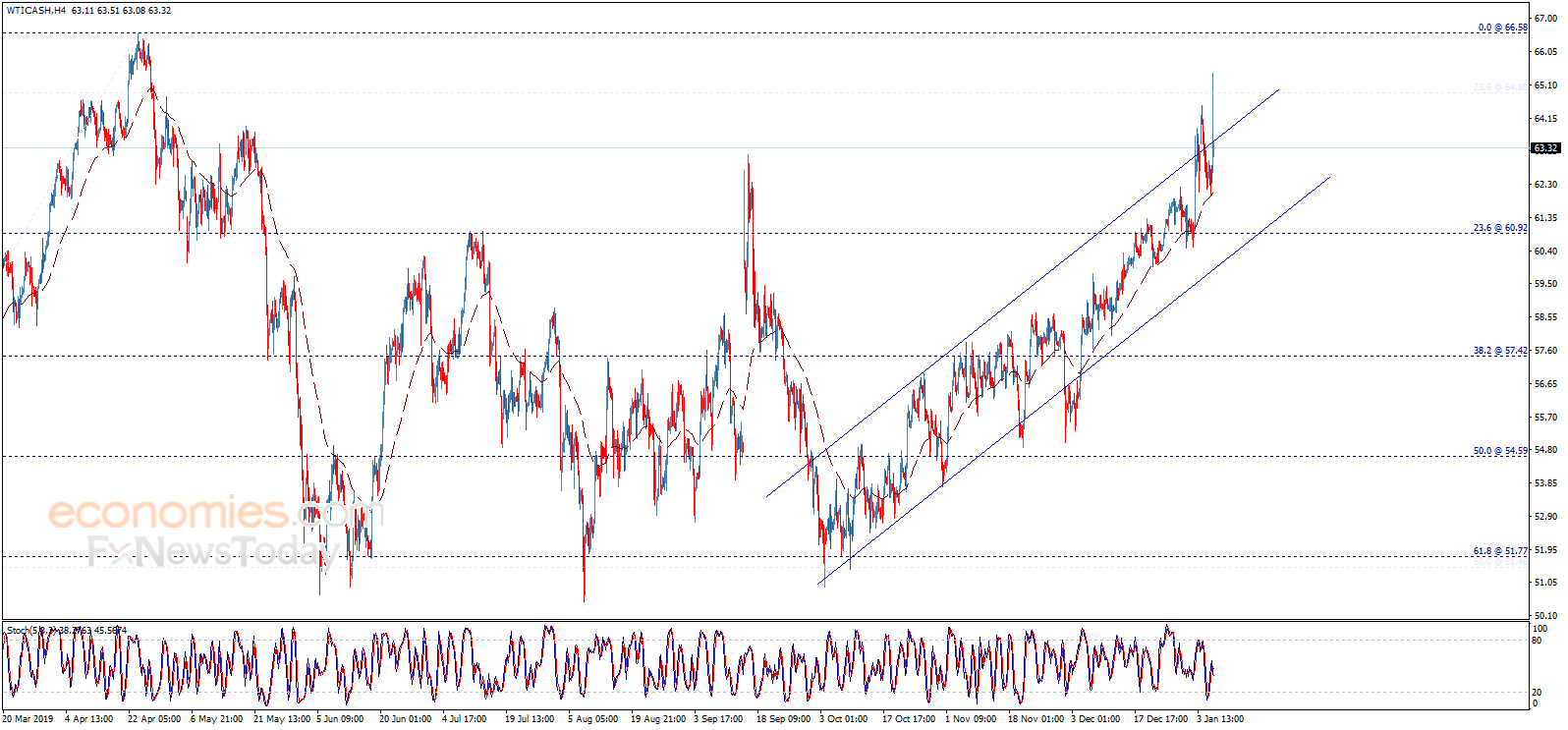
Task: Click price axis value 67.00
Action: tap(1545, 19)
